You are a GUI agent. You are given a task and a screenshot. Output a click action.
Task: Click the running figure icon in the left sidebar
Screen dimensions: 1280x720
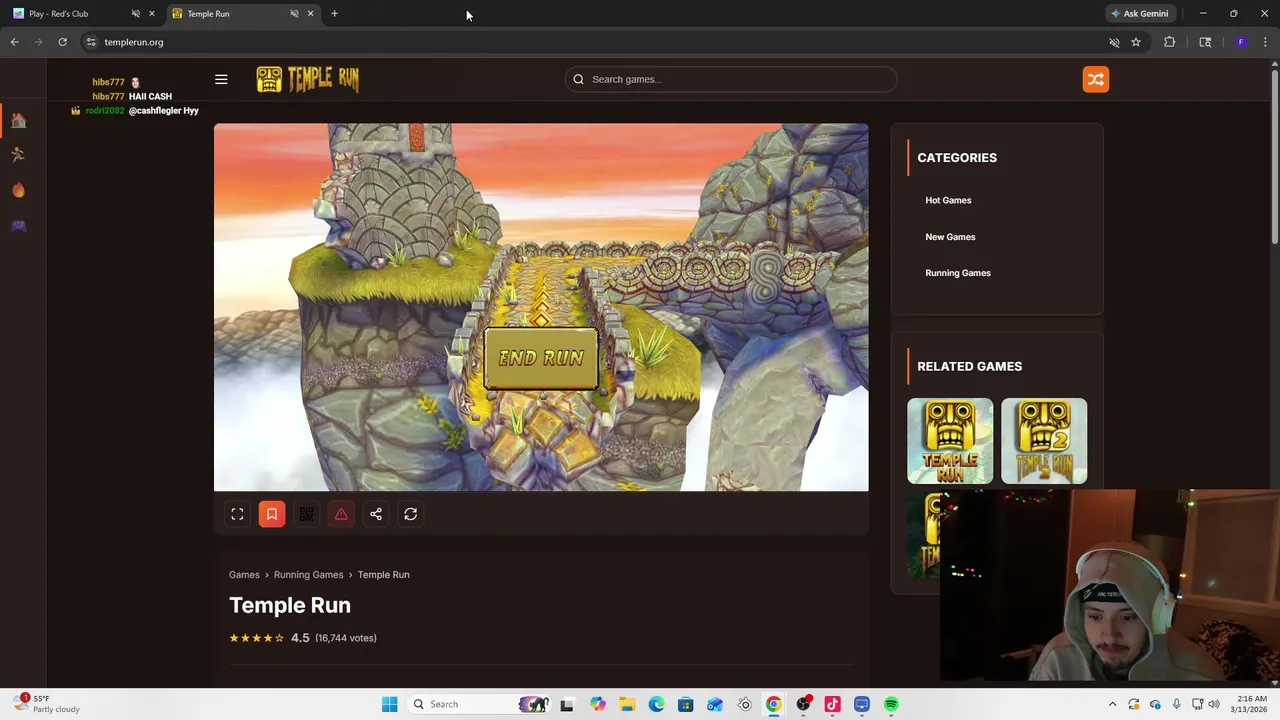pos(18,154)
